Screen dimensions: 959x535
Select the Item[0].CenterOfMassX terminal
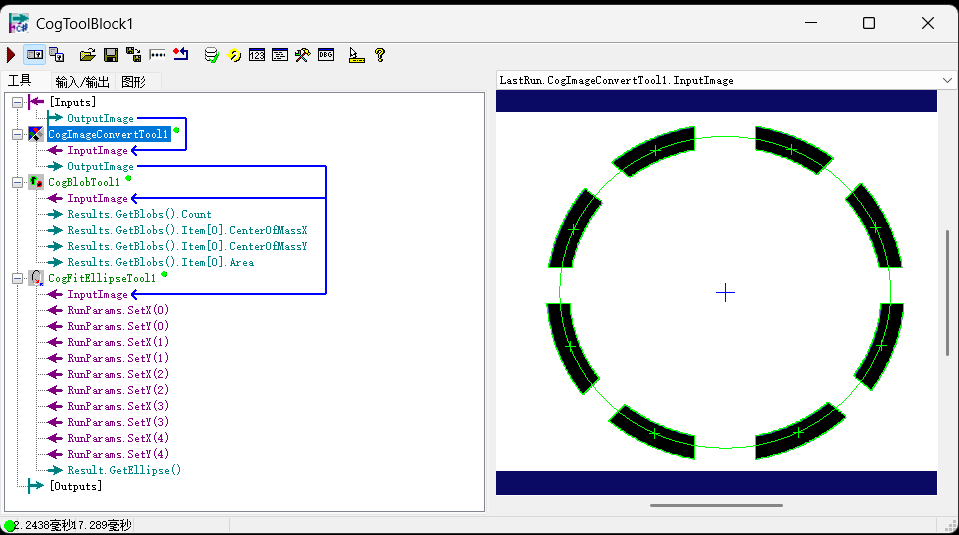[x=187, y=230]
